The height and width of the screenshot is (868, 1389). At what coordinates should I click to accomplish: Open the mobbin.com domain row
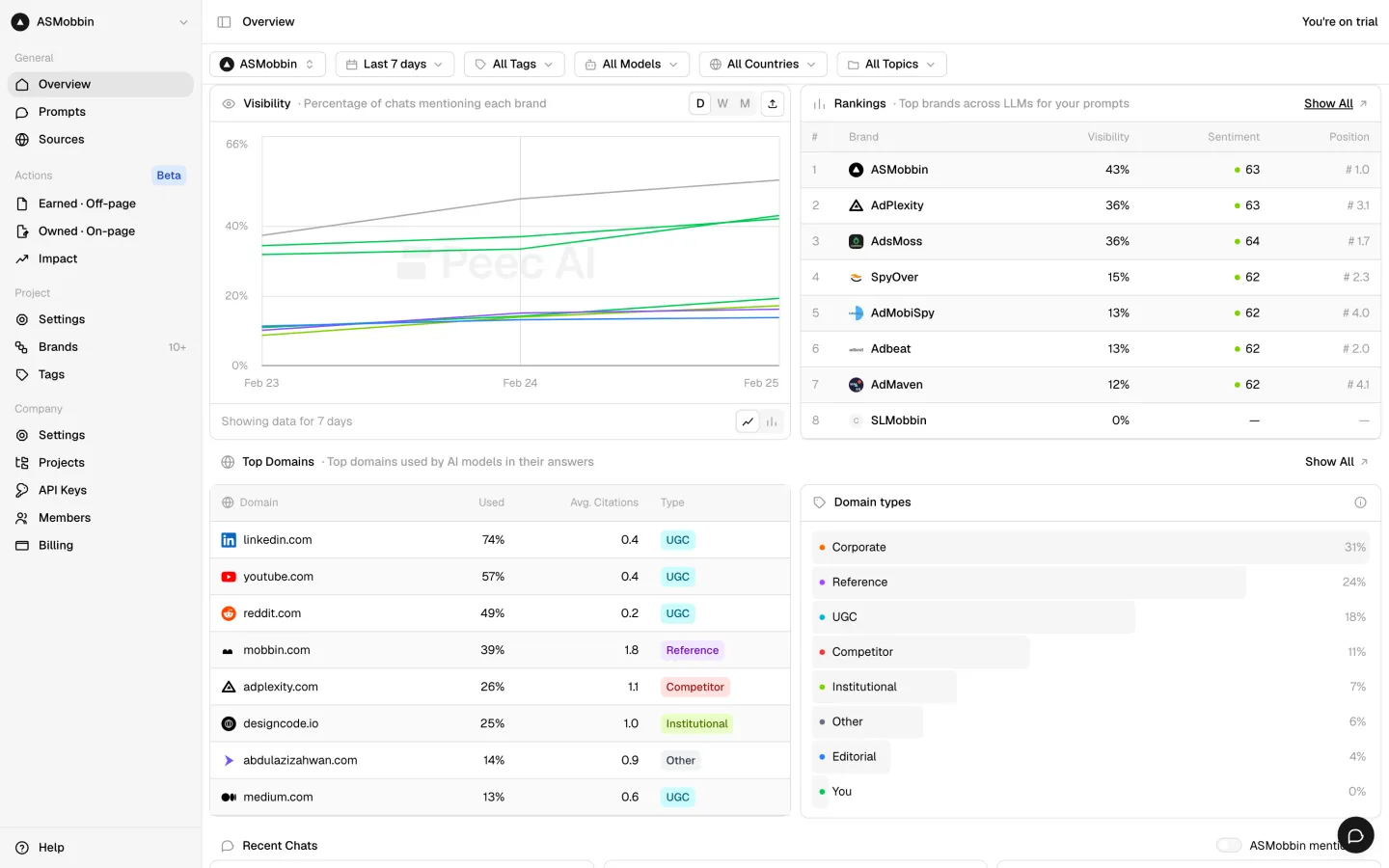click(500, 651)
